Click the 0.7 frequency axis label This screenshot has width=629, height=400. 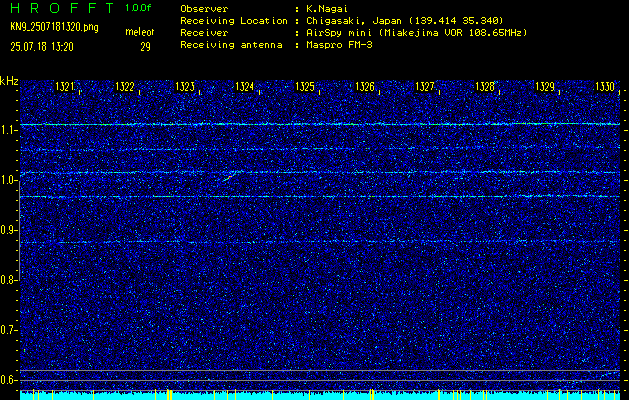(8, 330)
